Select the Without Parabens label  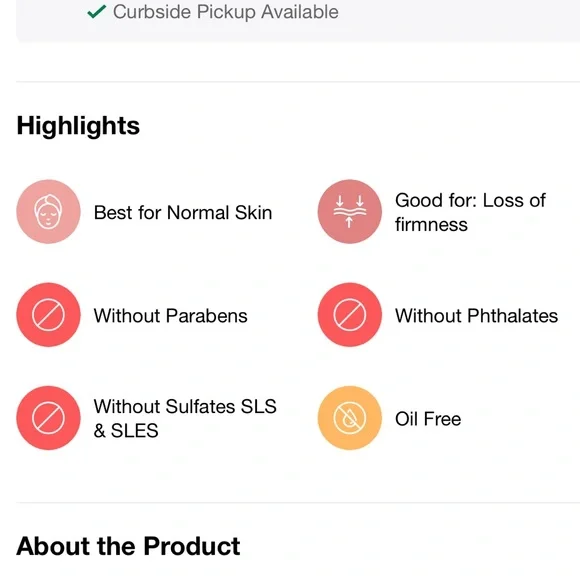[x=171, y=316]
